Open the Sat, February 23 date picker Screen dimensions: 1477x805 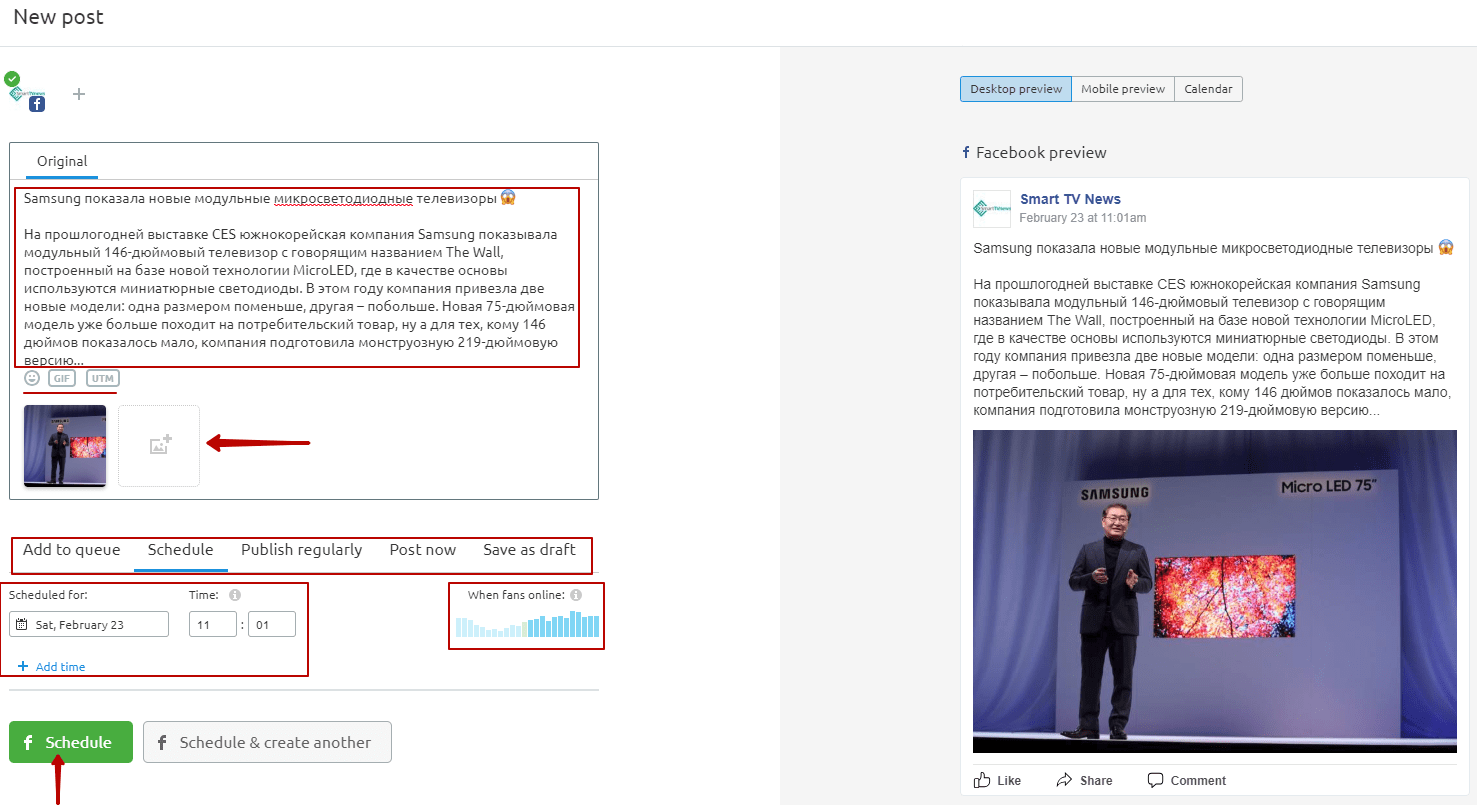(x=89, y=624)
